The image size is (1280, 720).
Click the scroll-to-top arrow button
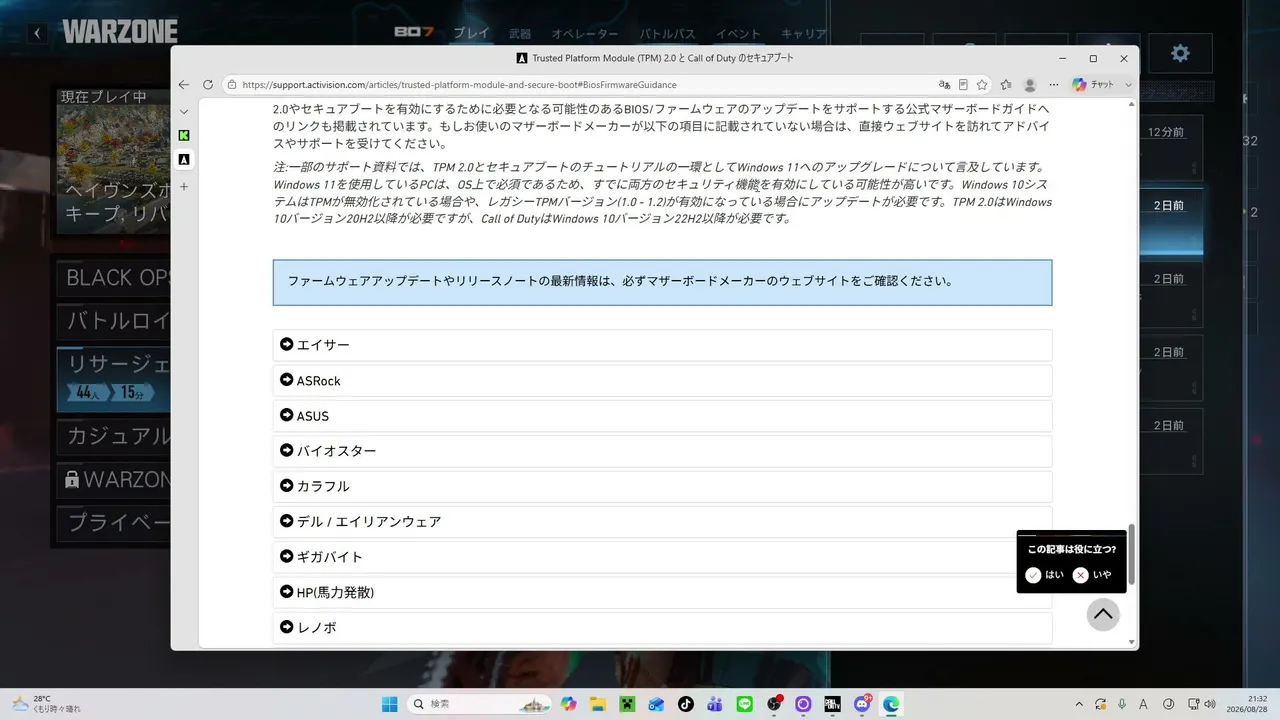click(x=1103, y=614)
